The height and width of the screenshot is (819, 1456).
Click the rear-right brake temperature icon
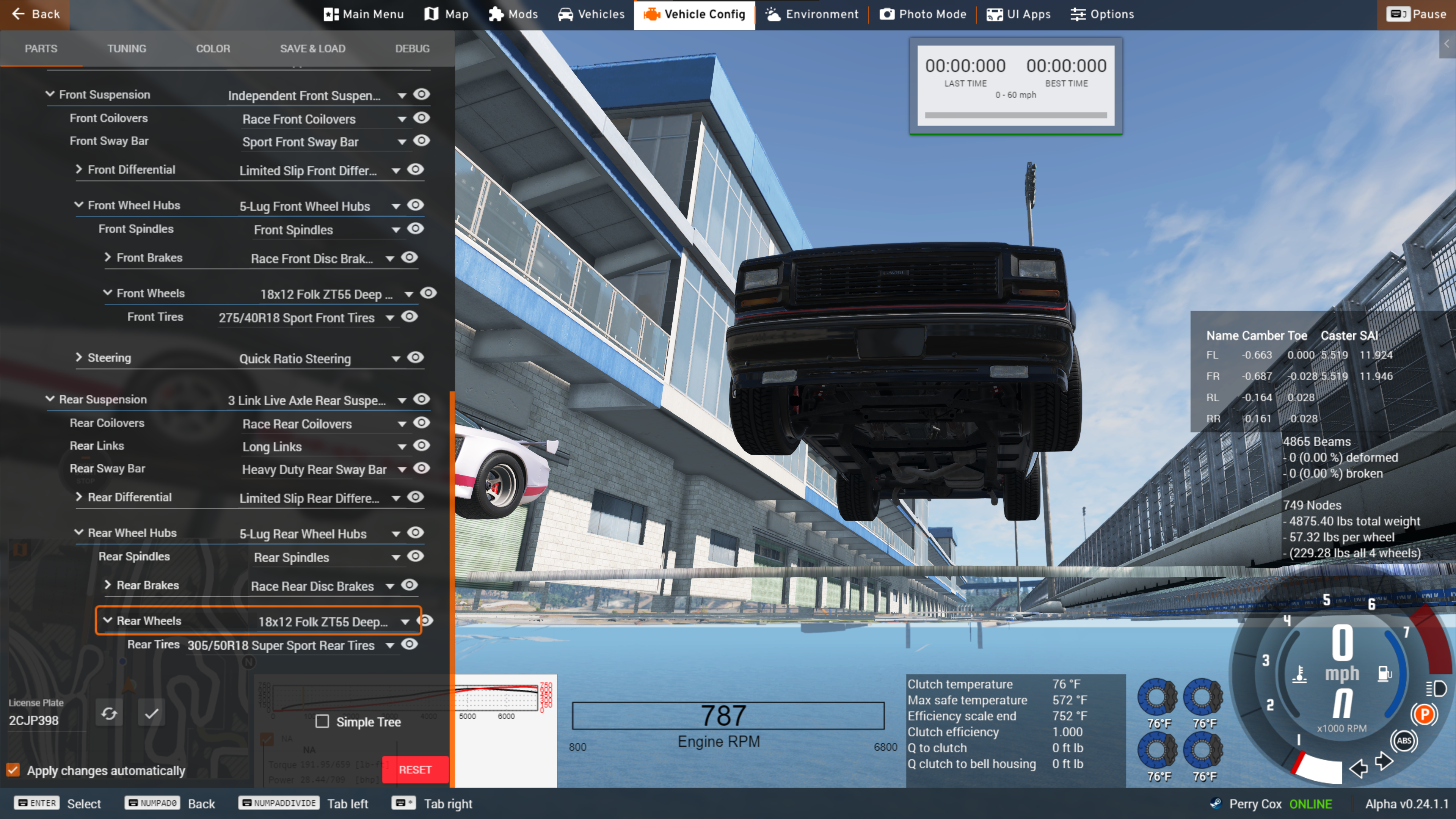[1203, 750]
